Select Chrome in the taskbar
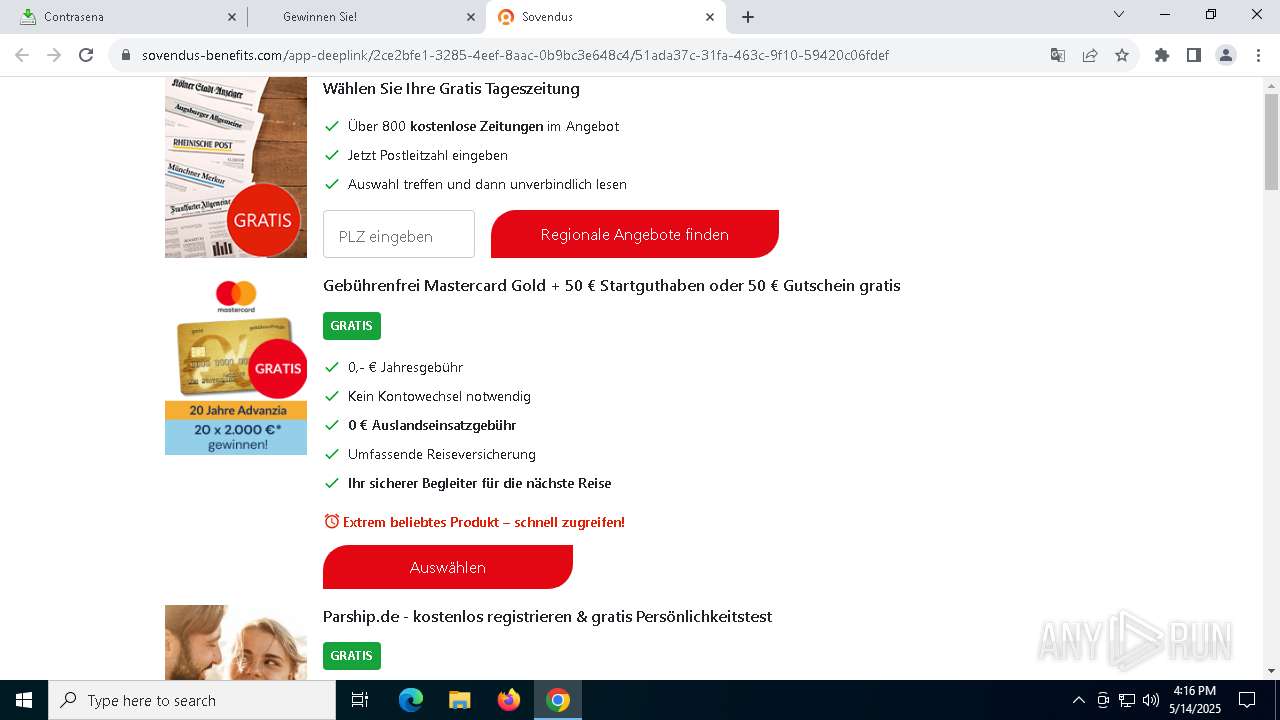 558,700
